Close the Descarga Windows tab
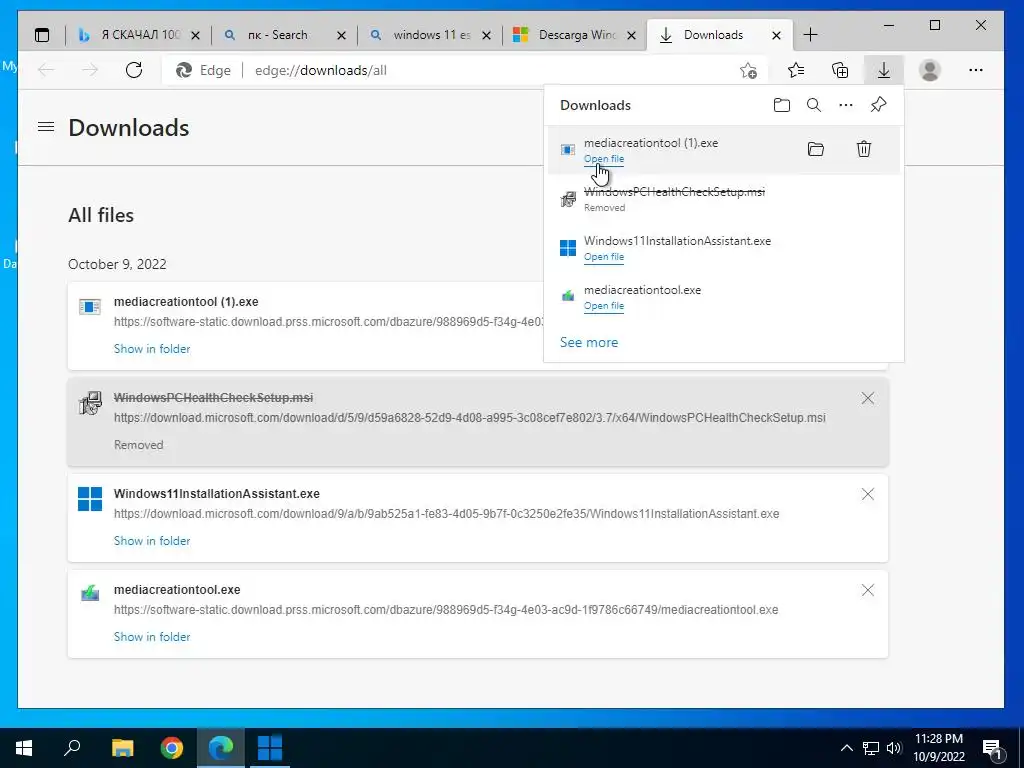Screen dimensions: 1024x768 (631, 35)
